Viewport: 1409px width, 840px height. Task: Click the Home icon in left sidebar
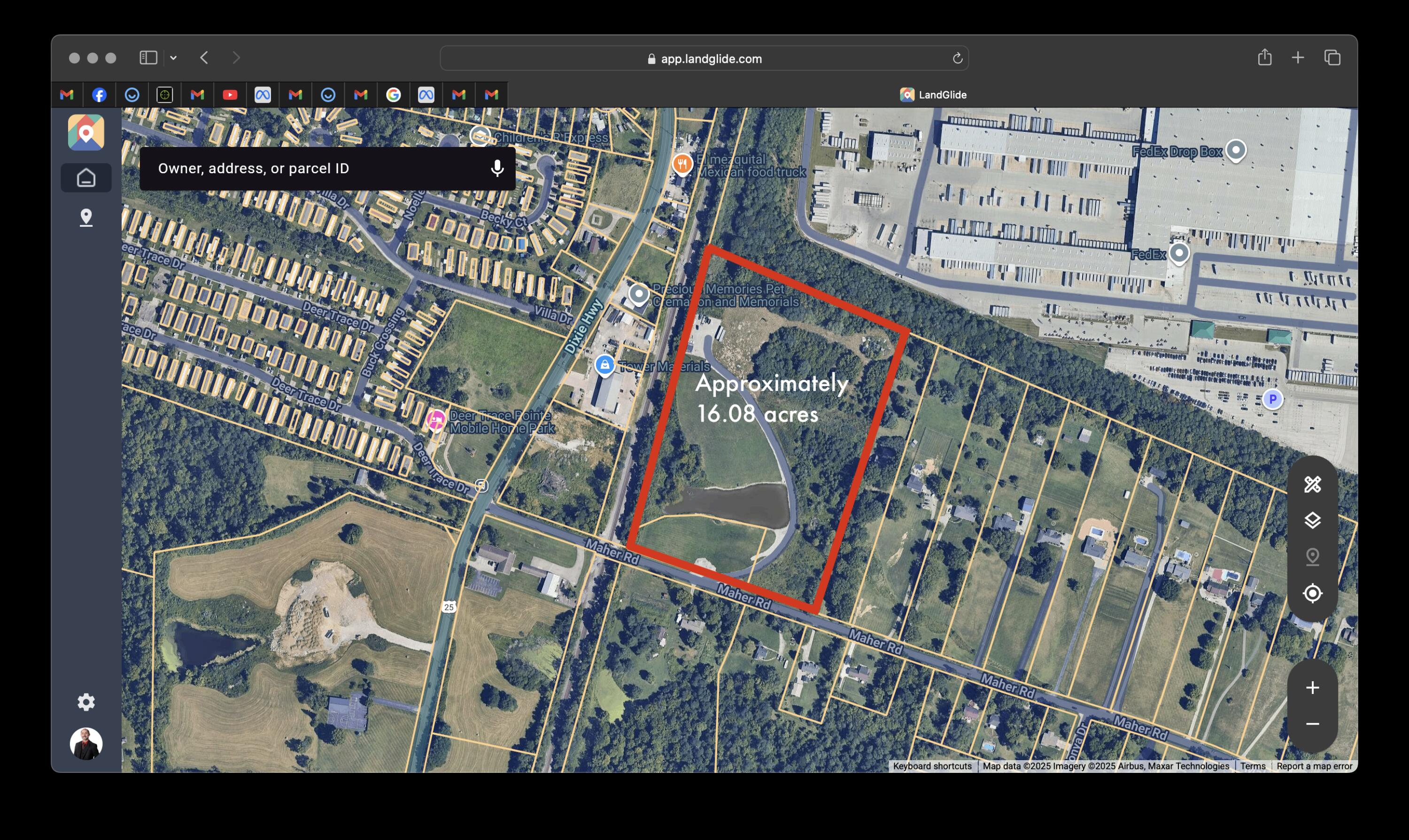86,178
